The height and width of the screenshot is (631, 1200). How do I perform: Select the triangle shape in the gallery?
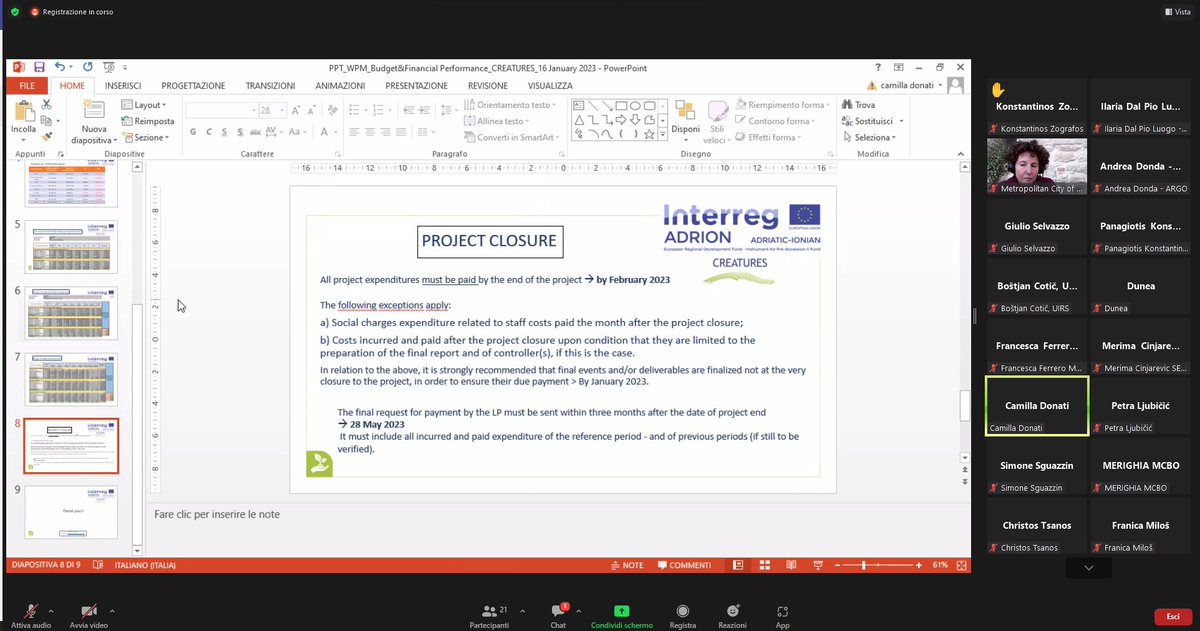click(x=579, y=120)
